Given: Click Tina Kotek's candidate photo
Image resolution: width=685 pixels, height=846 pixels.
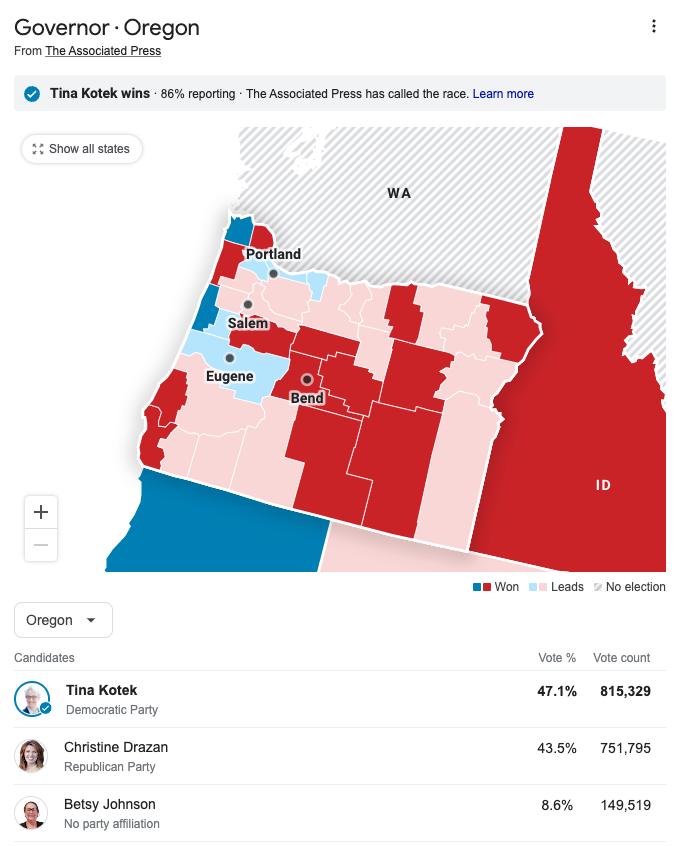Looking at the screenshot, I should [x=32, y=698].
